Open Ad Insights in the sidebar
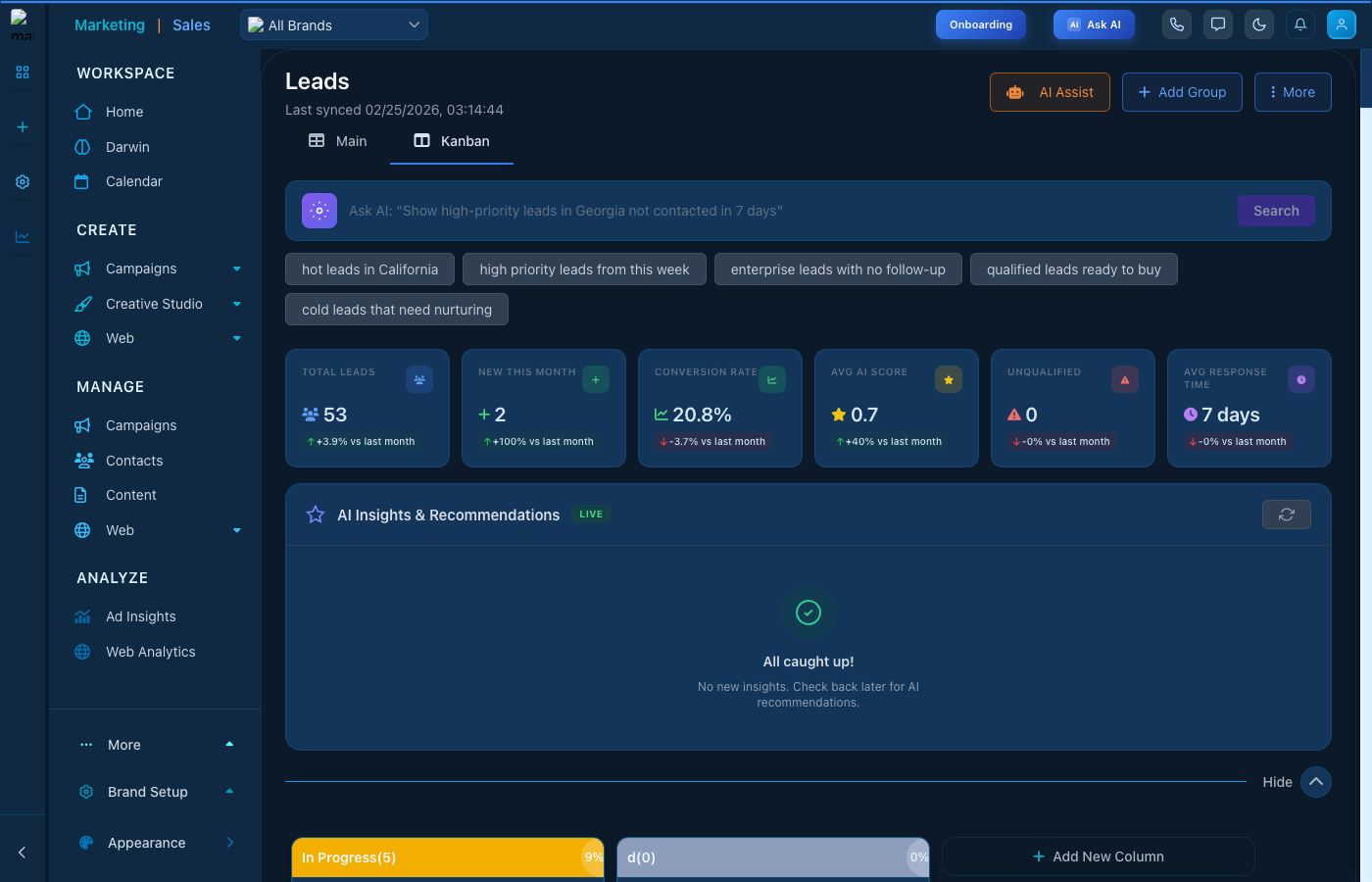 (141, 616)
